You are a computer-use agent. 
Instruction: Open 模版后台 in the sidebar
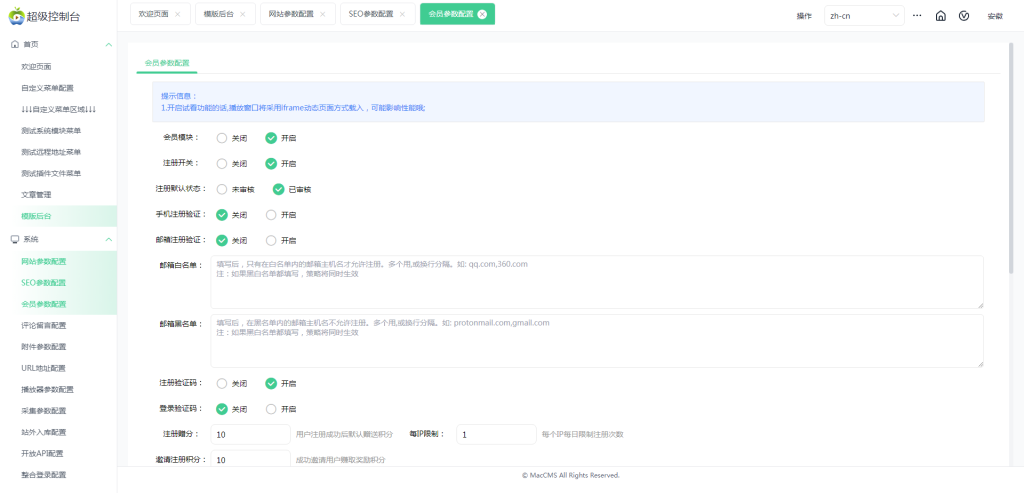59,216
